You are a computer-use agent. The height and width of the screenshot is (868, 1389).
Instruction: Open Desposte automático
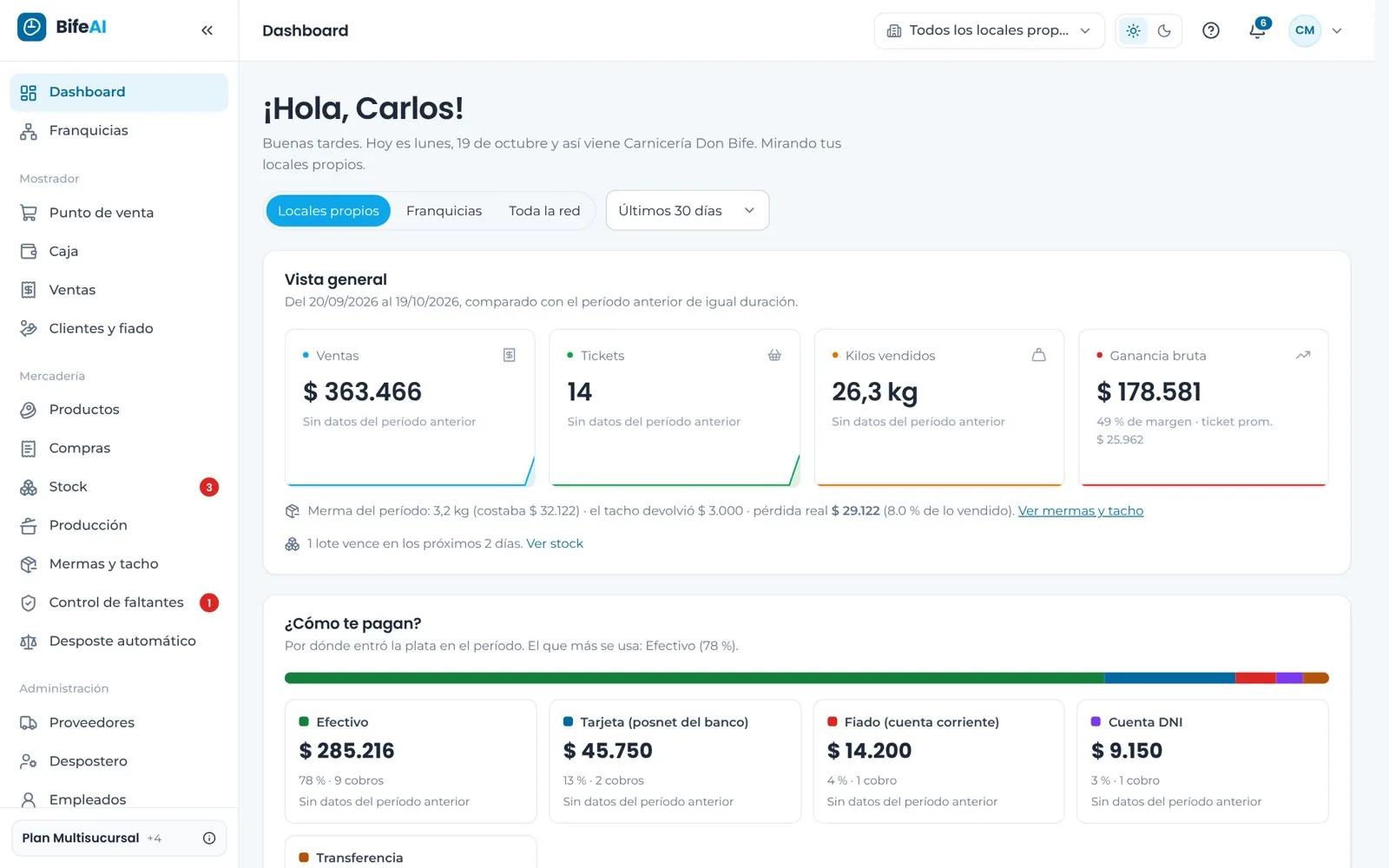[x=119, y=641]
